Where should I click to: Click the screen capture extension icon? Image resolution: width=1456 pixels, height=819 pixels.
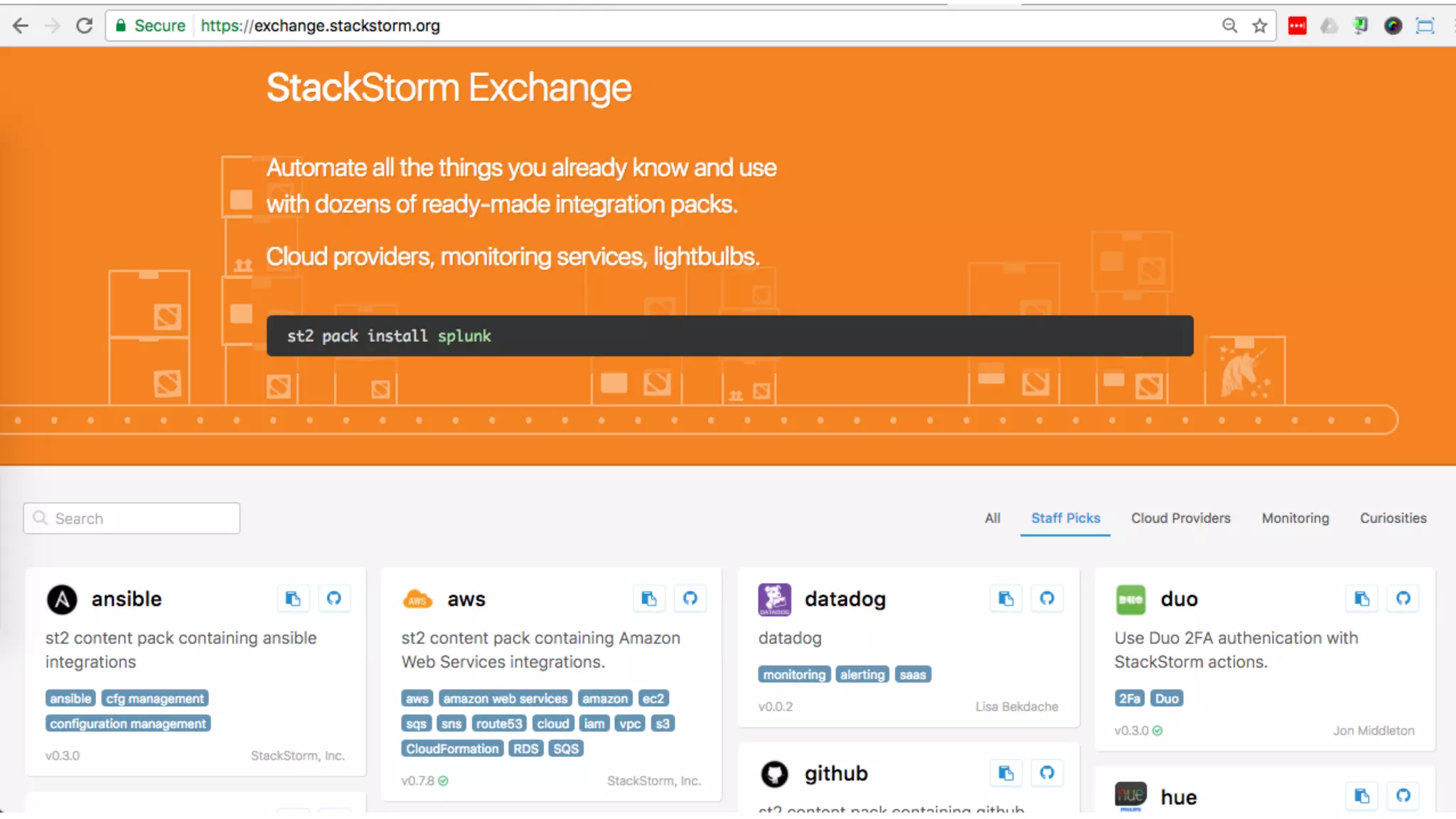coord(1425,26)
